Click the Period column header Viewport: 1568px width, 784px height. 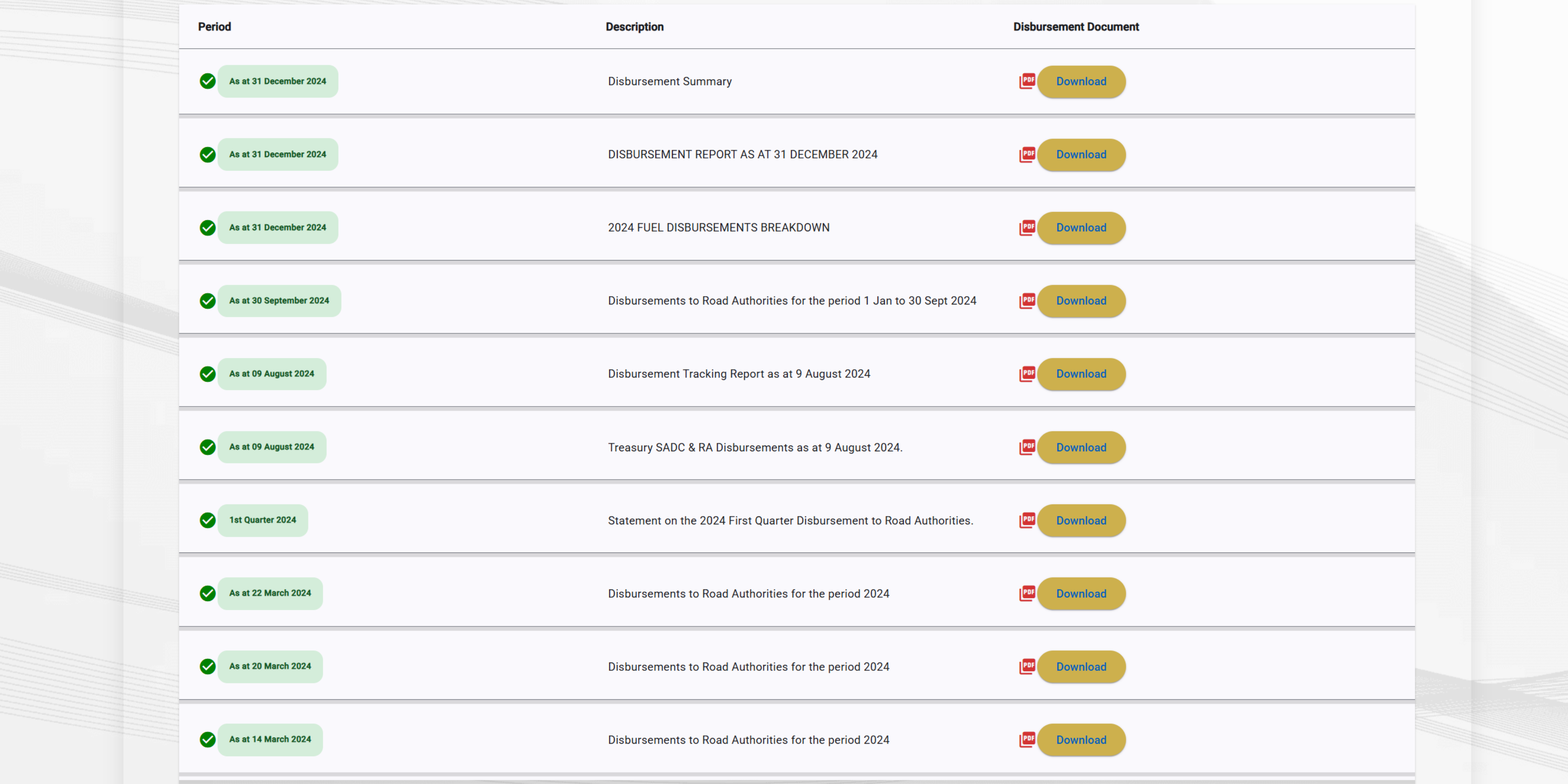coord(214,27)
